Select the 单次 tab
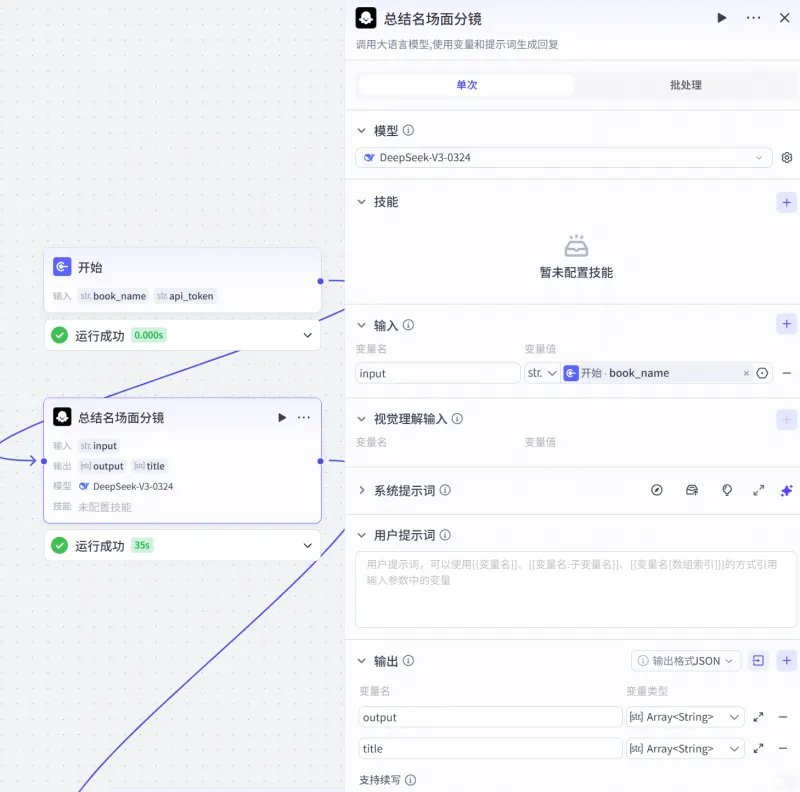This screenshot has width=800, height=792. tap(466, 84)
